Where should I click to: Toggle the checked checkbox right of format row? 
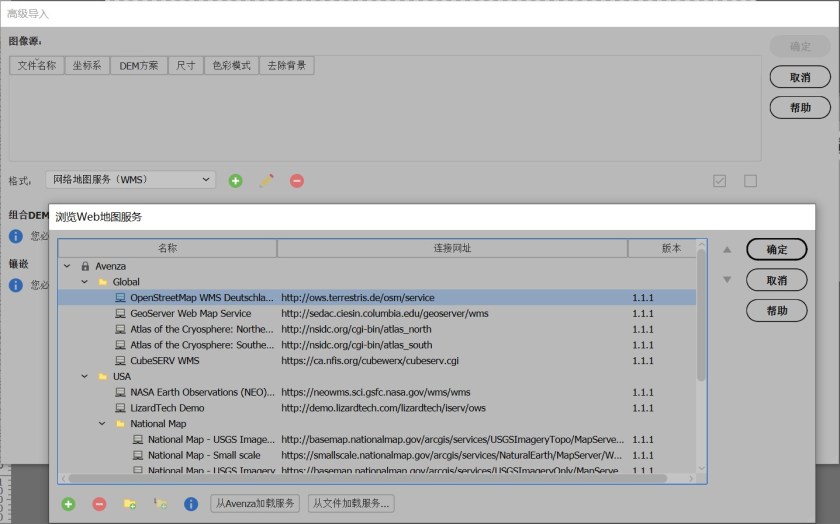point(719,181)
